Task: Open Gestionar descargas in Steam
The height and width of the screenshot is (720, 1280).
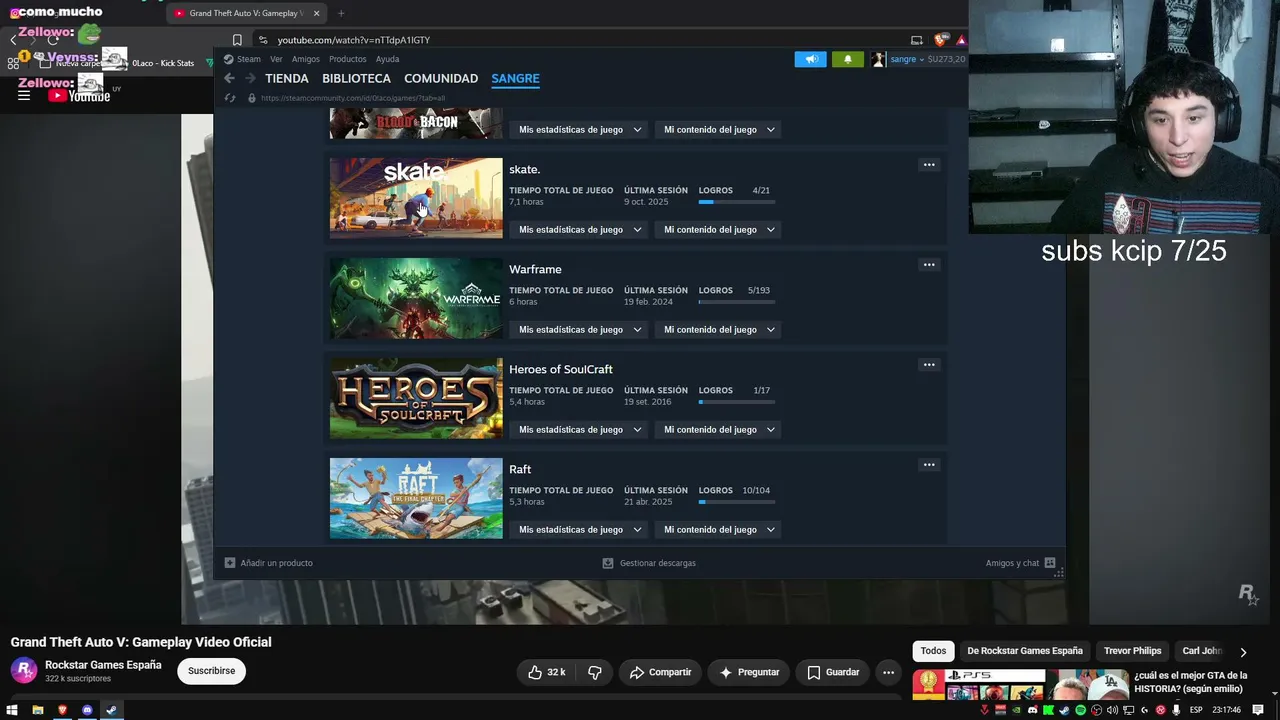Action: (649, 563)
